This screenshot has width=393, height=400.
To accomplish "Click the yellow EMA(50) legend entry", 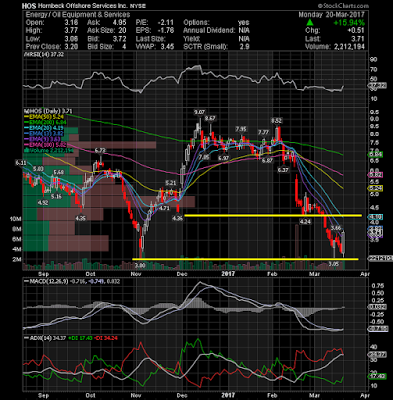I will pos(45,117).
